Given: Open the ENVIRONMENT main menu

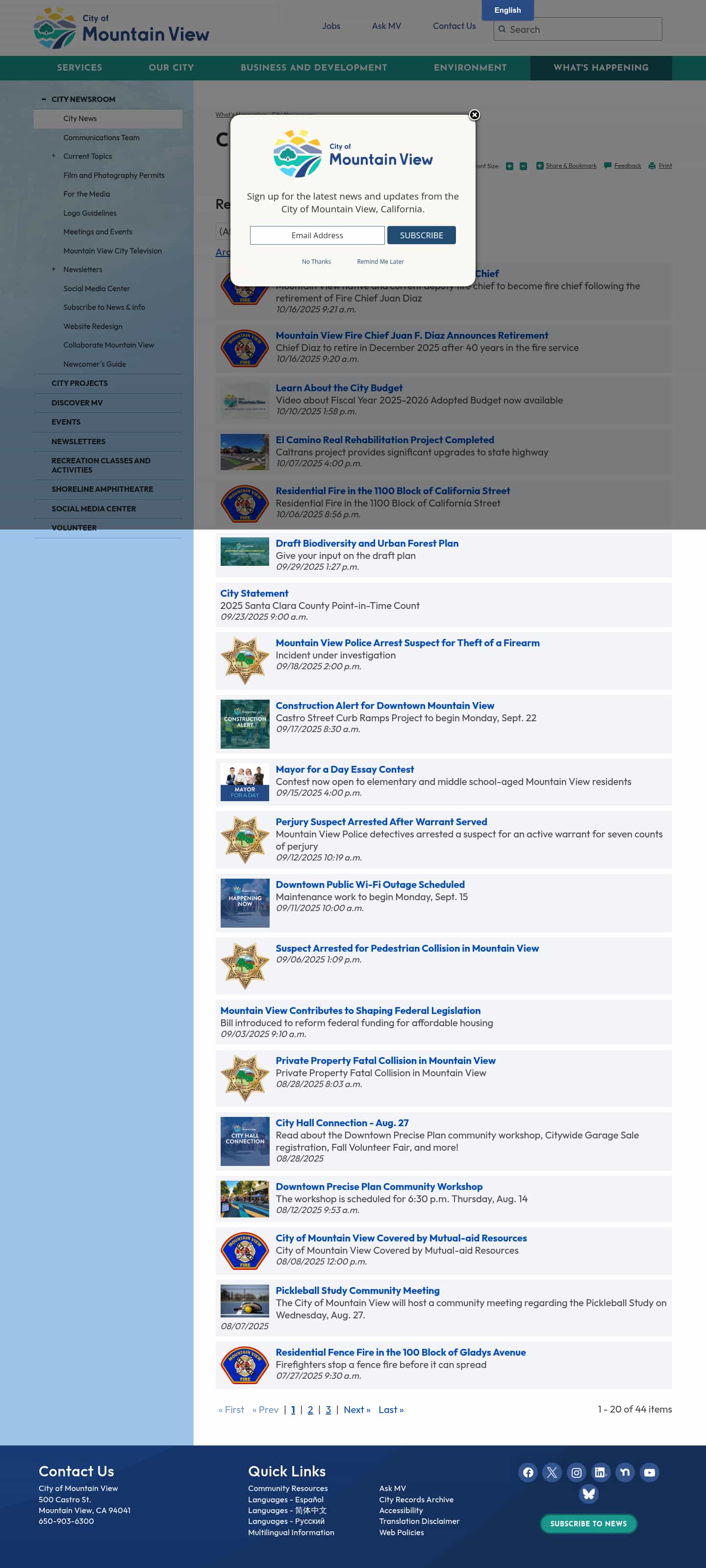Looking at the screenshot, I should [470, 68].
